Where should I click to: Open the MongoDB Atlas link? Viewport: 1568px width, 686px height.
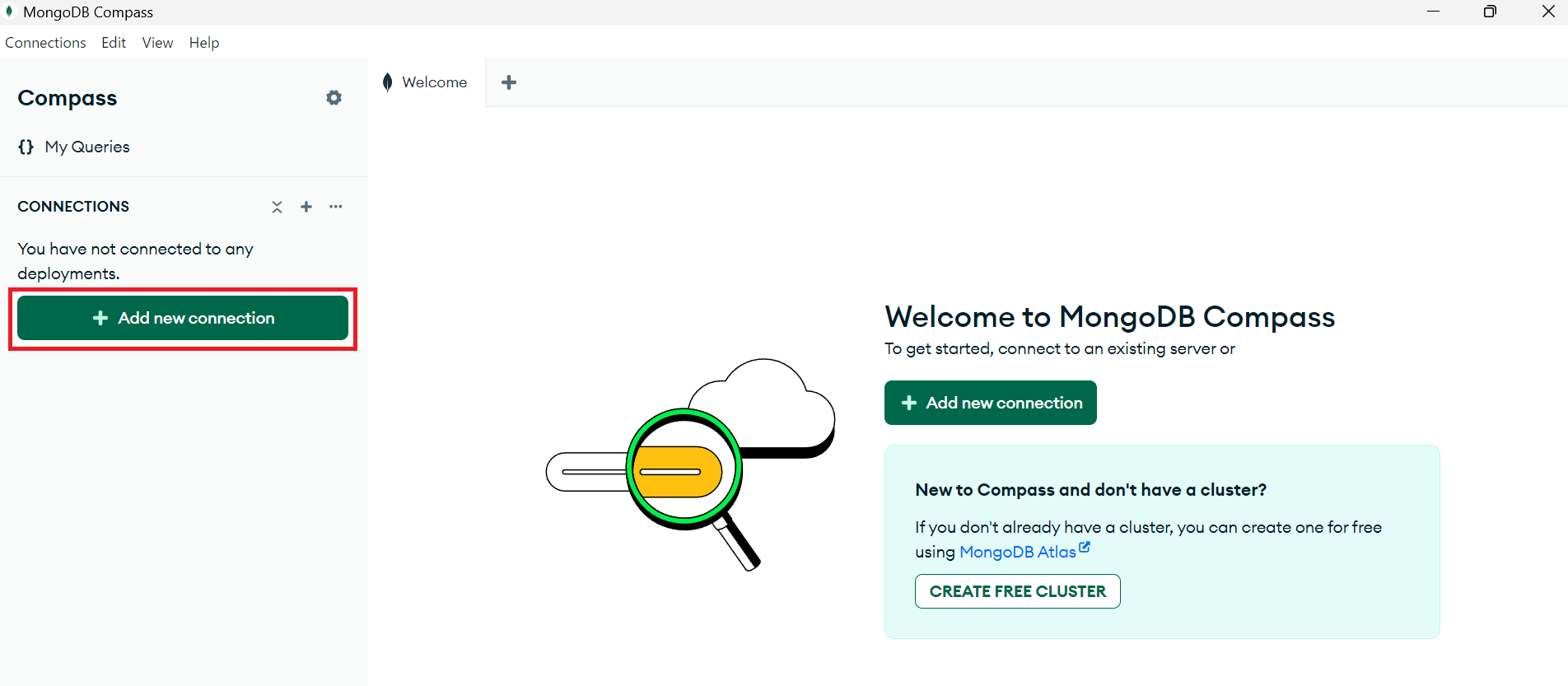coord(1018,552)
